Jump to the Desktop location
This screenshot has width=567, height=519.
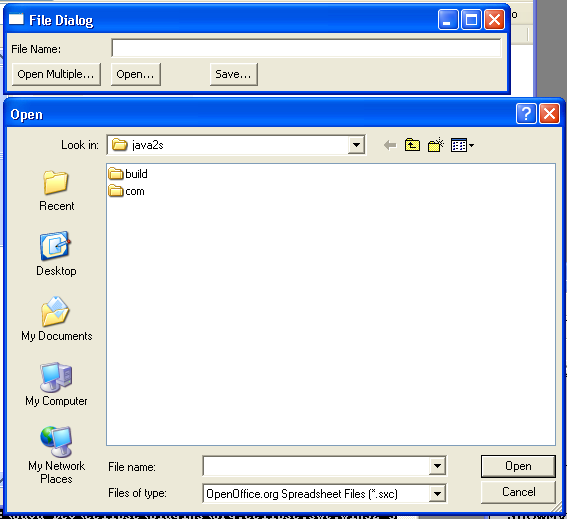pos(56,254)
